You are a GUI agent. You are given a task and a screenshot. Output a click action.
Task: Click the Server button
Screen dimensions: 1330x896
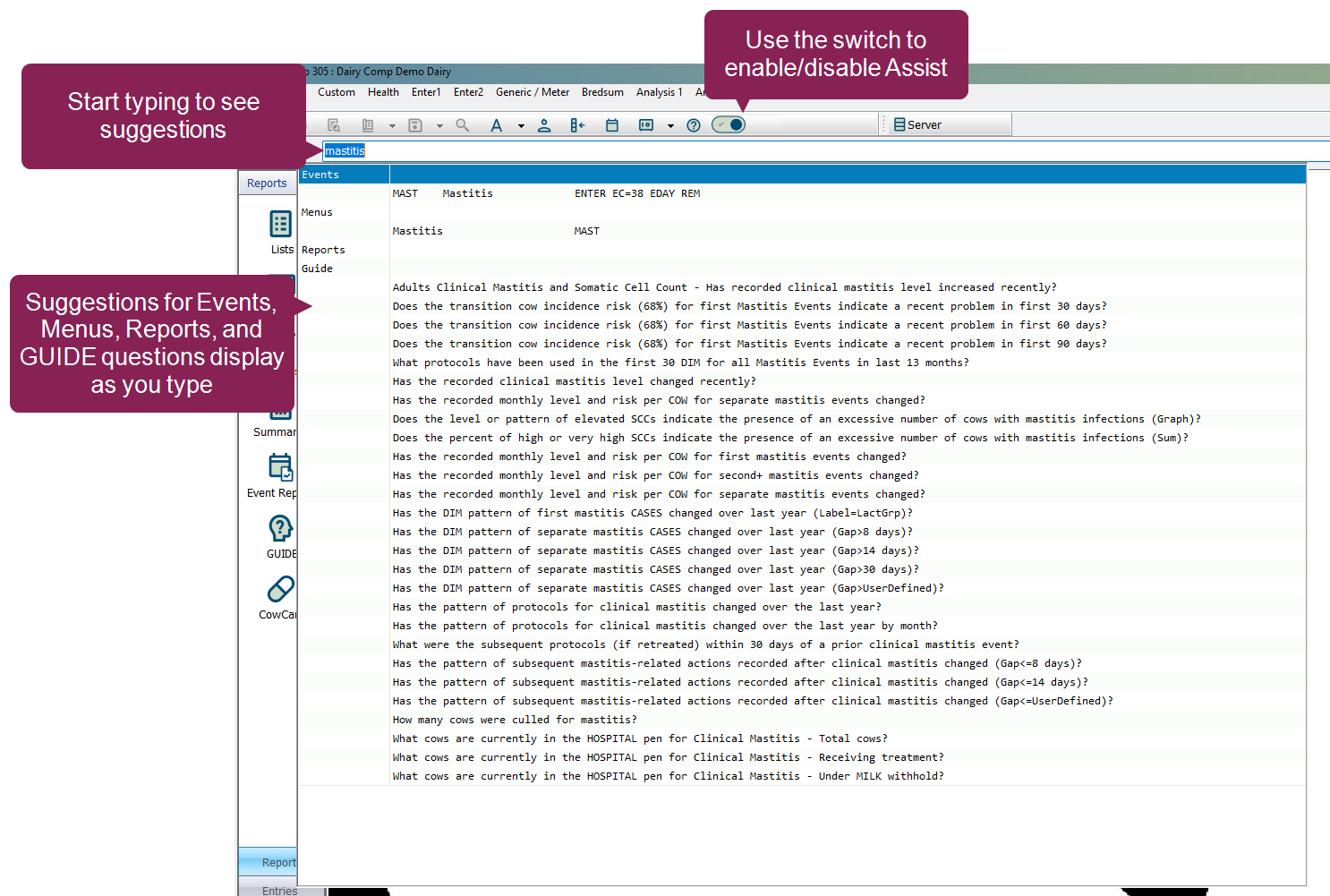pyautogui.click(x=918, y=125)
